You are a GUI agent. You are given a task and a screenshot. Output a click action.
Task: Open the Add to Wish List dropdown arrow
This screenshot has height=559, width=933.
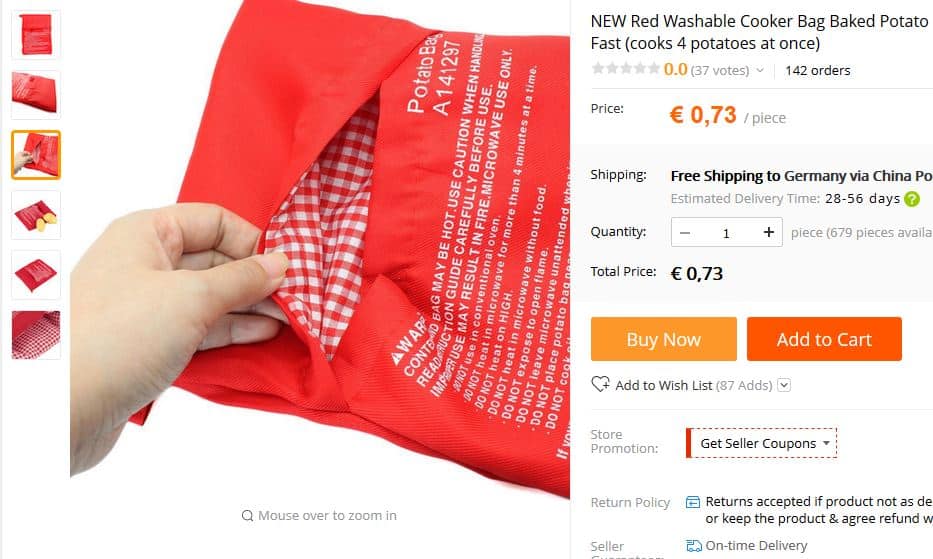click(784, 385)
